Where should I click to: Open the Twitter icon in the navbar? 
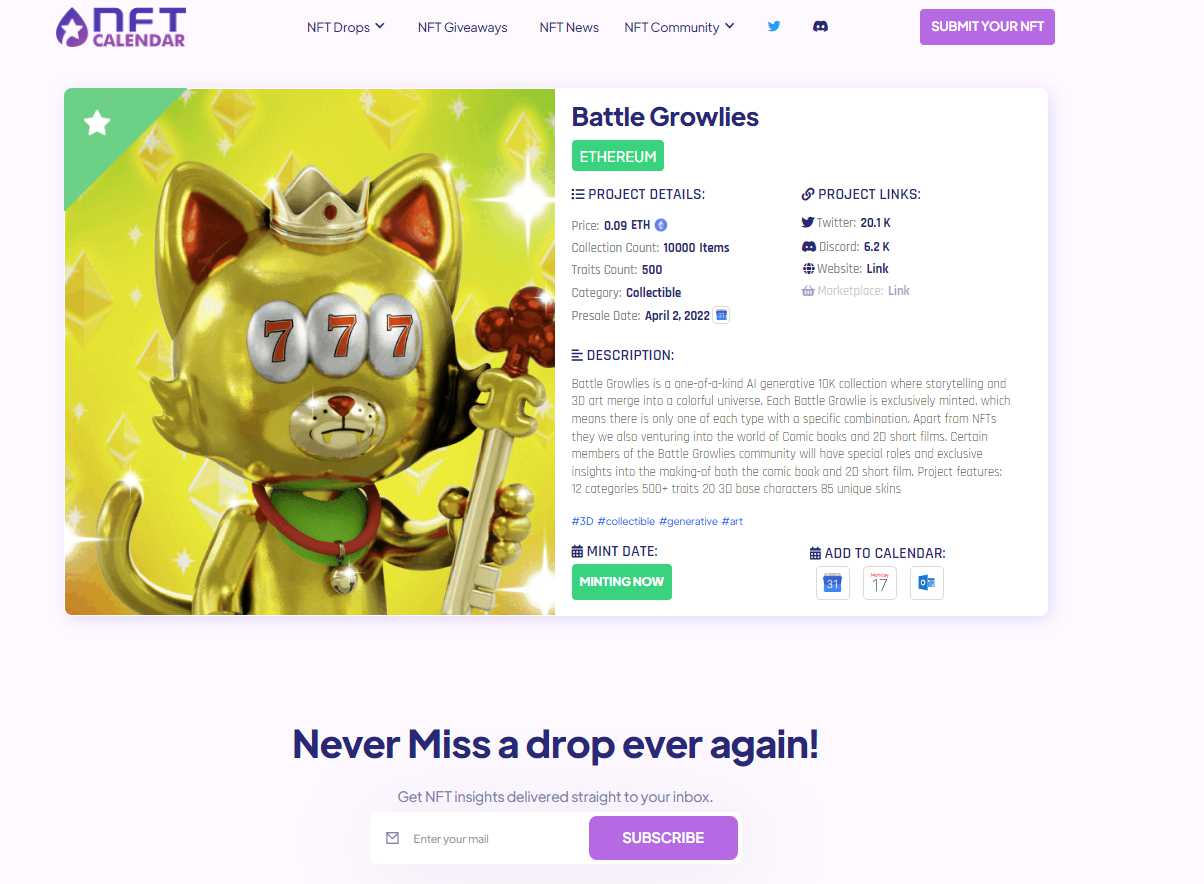click(x=774, y=27)
